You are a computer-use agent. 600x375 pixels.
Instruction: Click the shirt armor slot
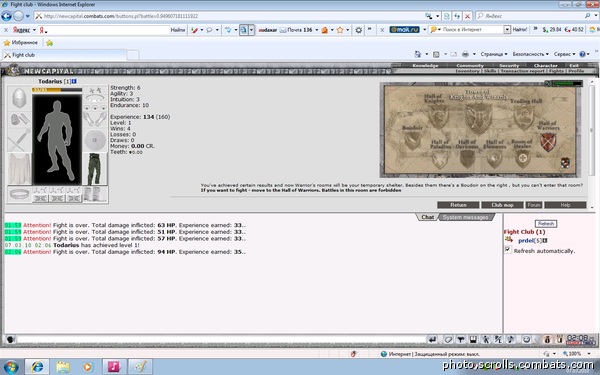tap(19, 169)
